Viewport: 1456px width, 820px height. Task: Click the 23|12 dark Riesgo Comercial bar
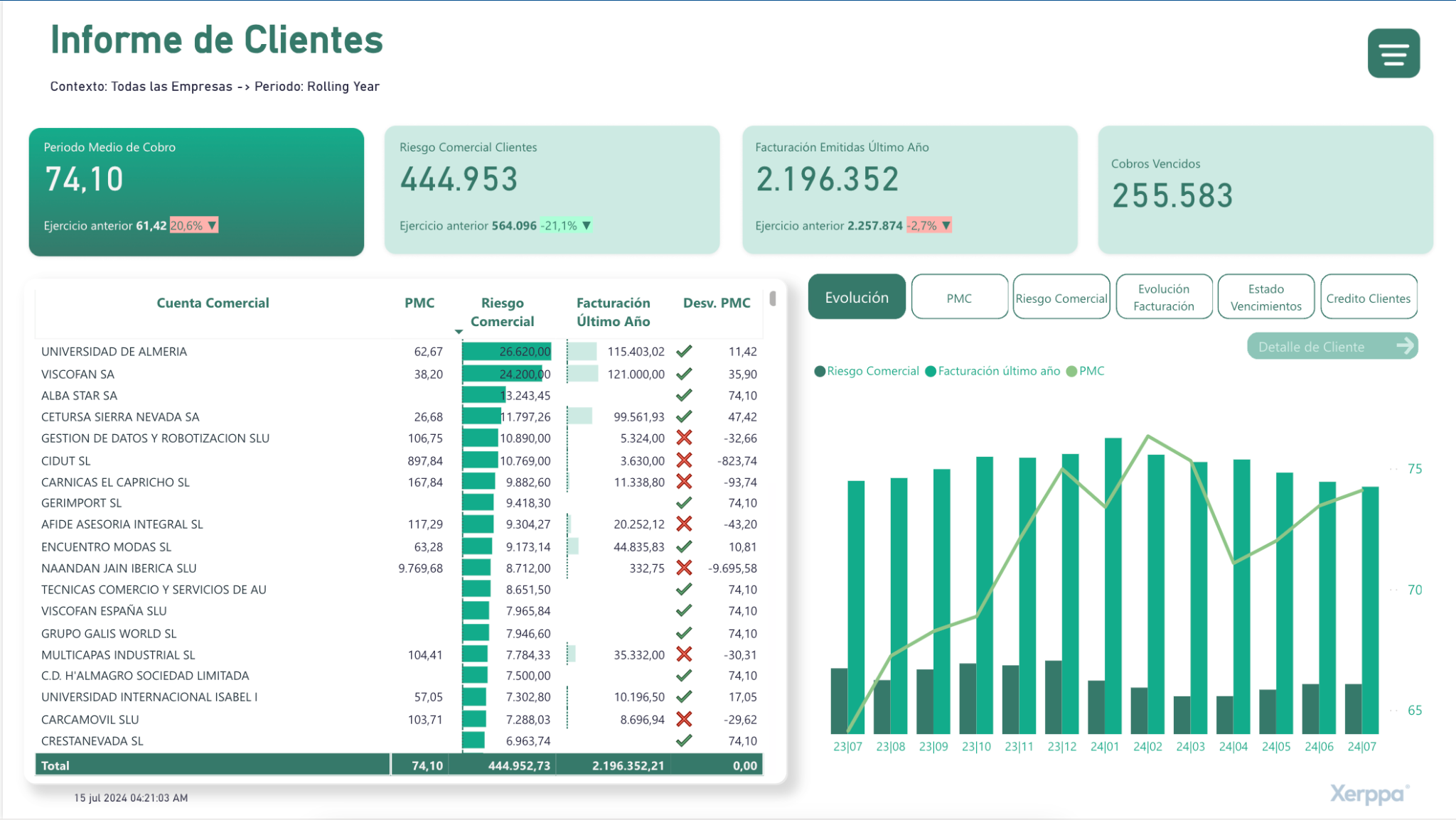(1053, 697)
